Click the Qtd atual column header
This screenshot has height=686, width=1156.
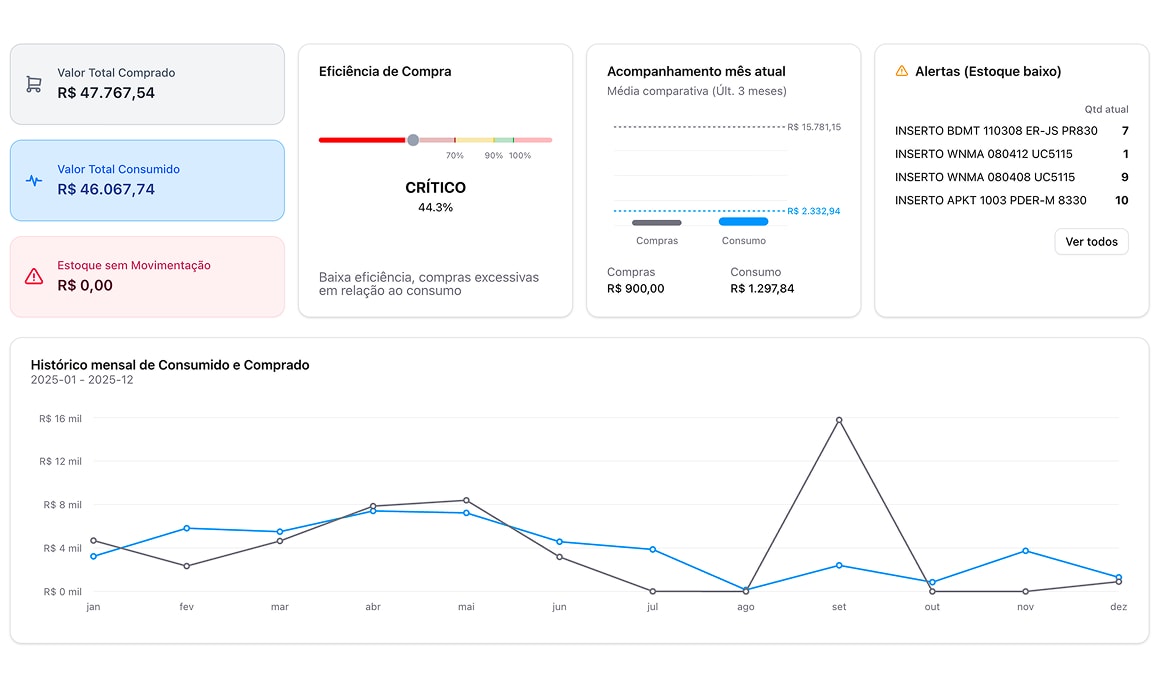point(1106,109)
